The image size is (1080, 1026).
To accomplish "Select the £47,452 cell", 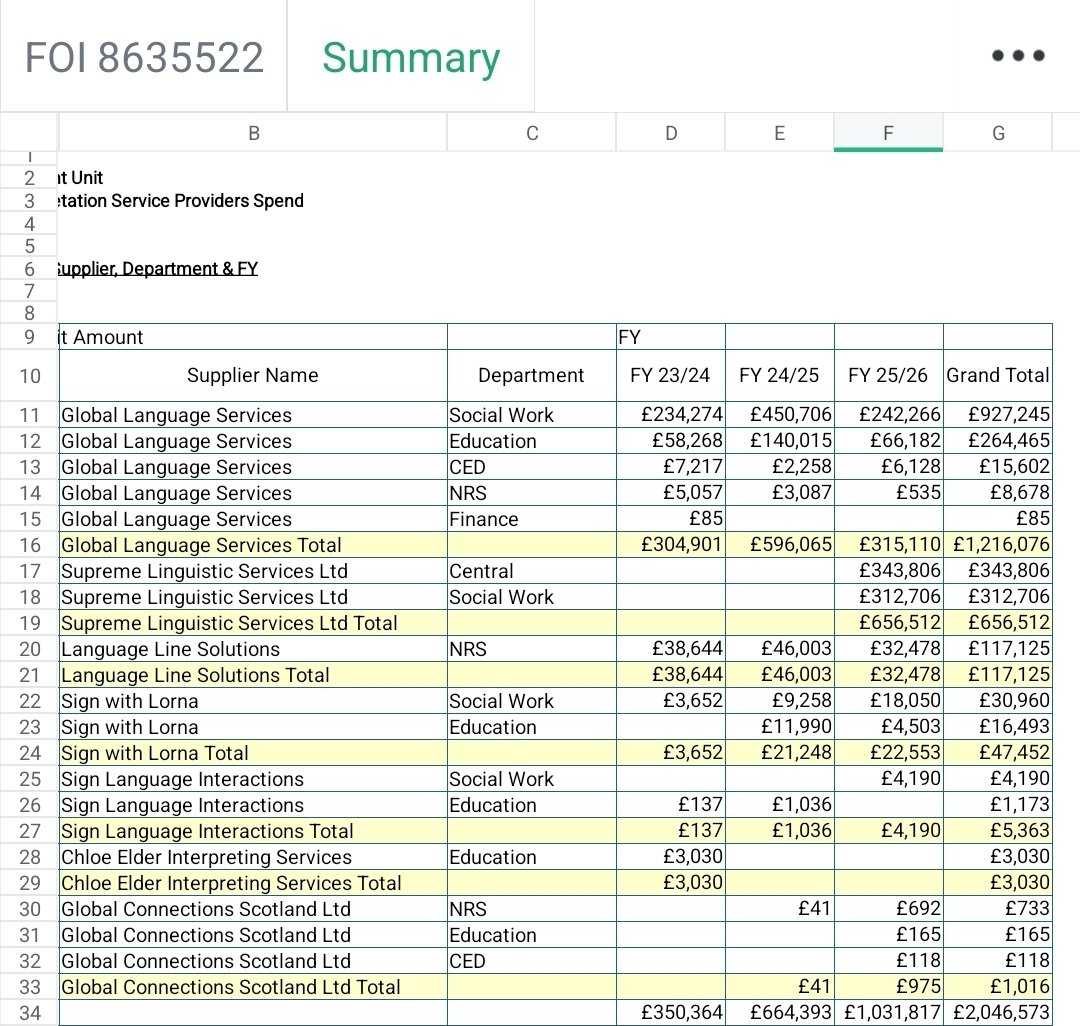I will [998, 753].
